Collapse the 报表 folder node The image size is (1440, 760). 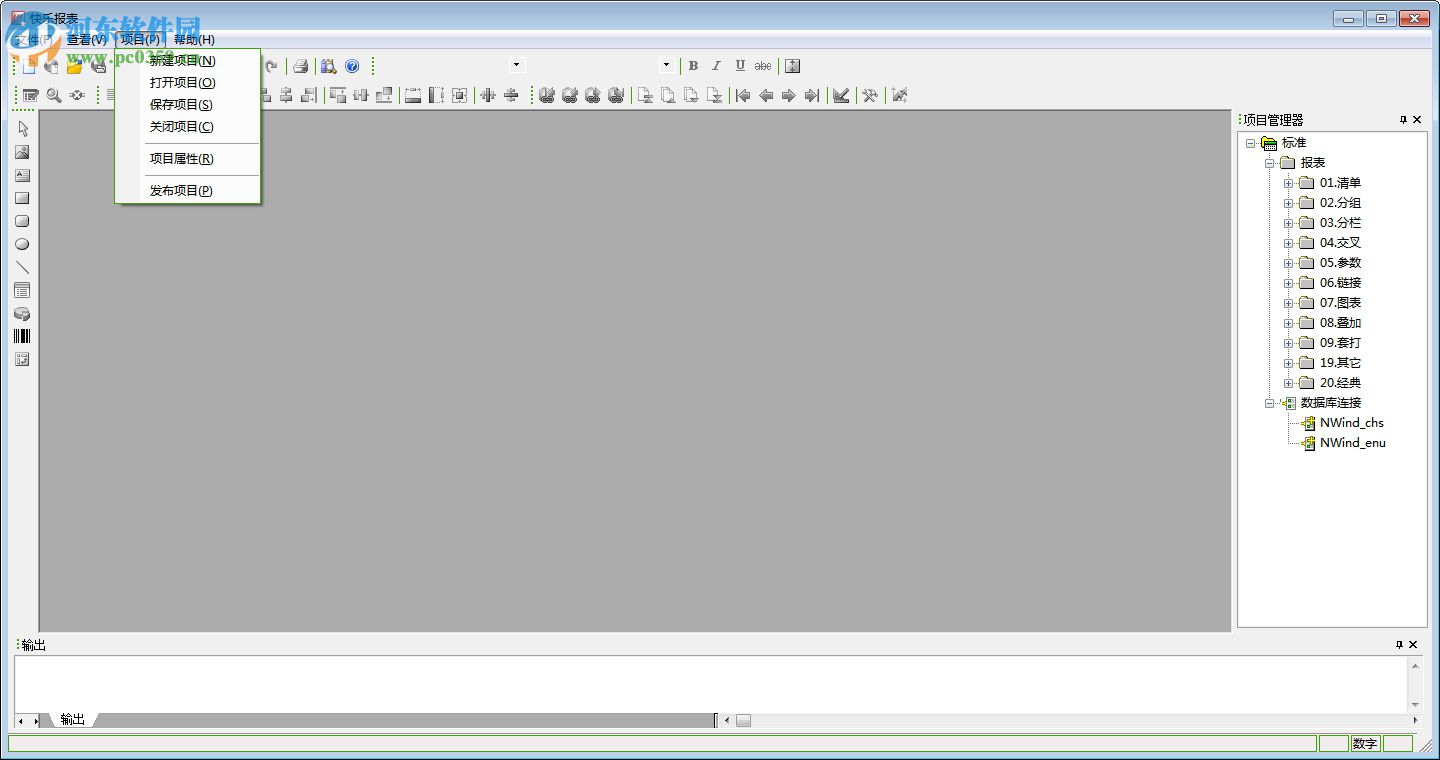click(1270, 163)
